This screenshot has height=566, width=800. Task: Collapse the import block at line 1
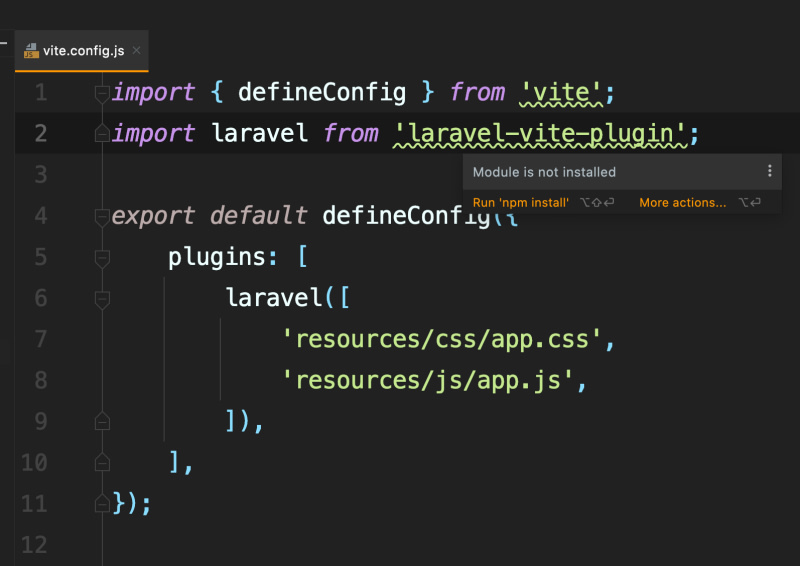(102, 93)
